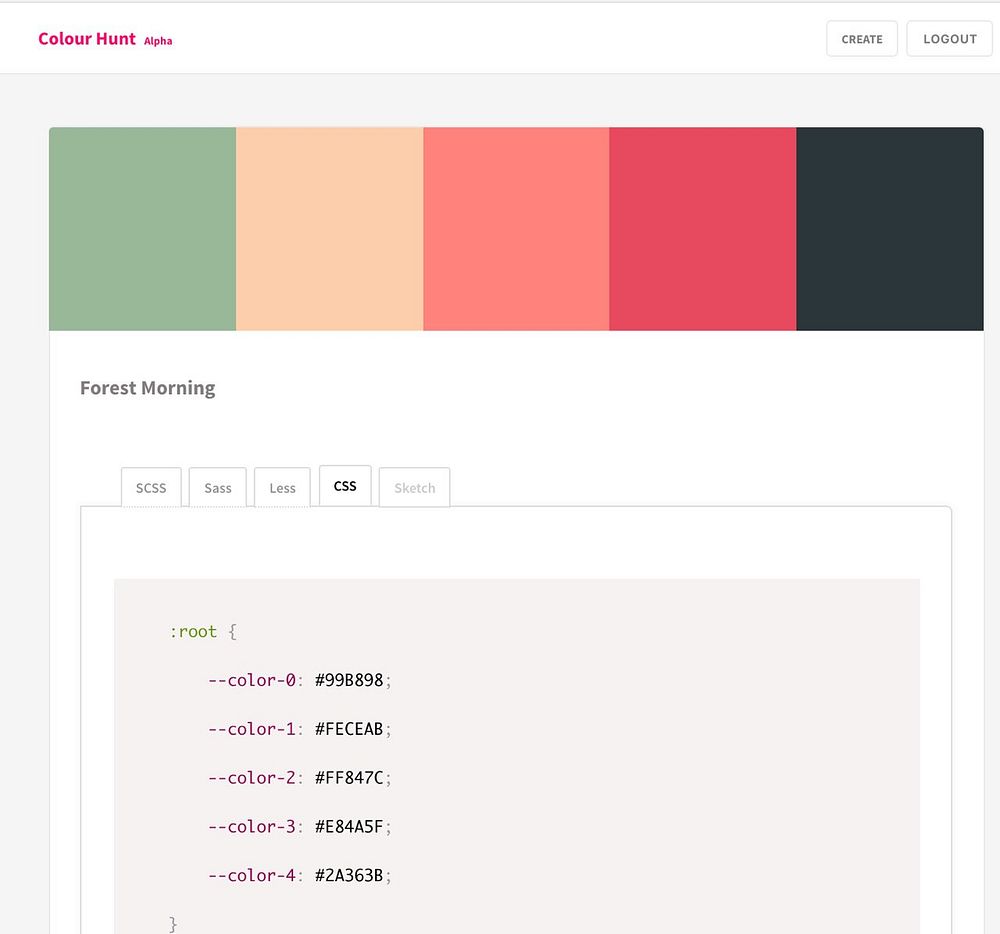Open the Sketch export tab
This screenshot has height=934, width=1000.
pos(414,488)
